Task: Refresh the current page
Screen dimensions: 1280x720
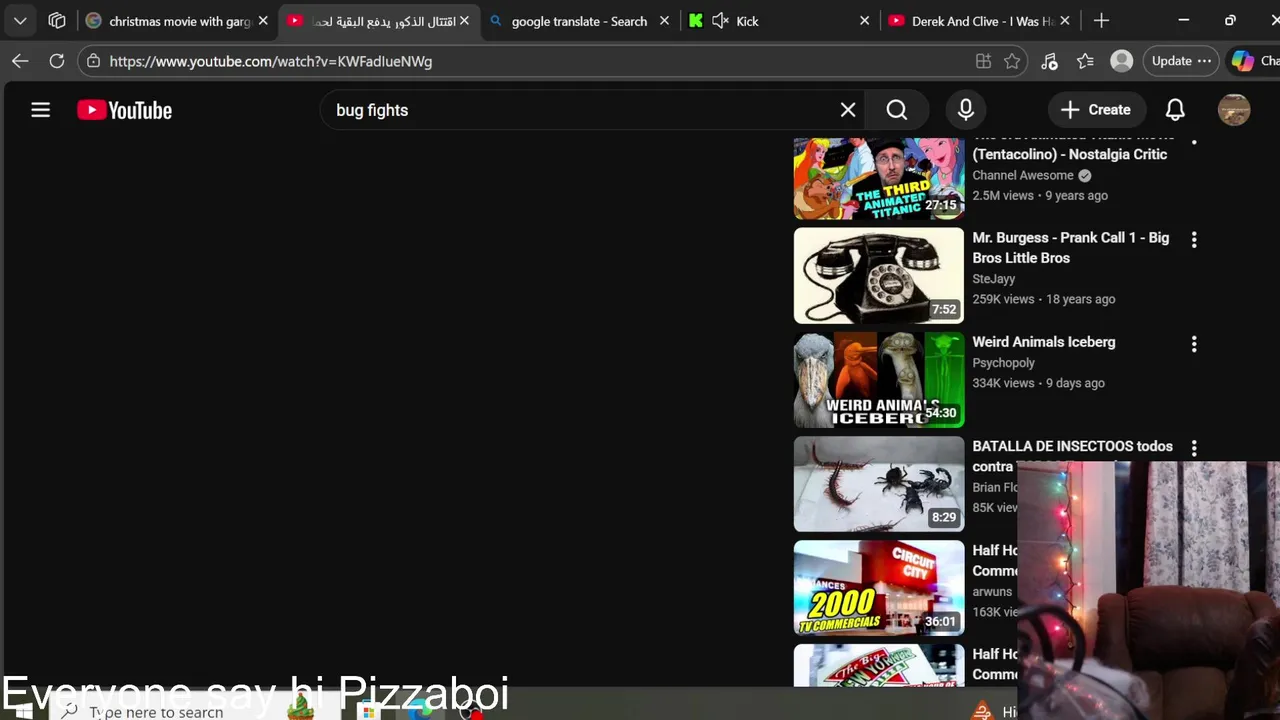Action: 57,61
